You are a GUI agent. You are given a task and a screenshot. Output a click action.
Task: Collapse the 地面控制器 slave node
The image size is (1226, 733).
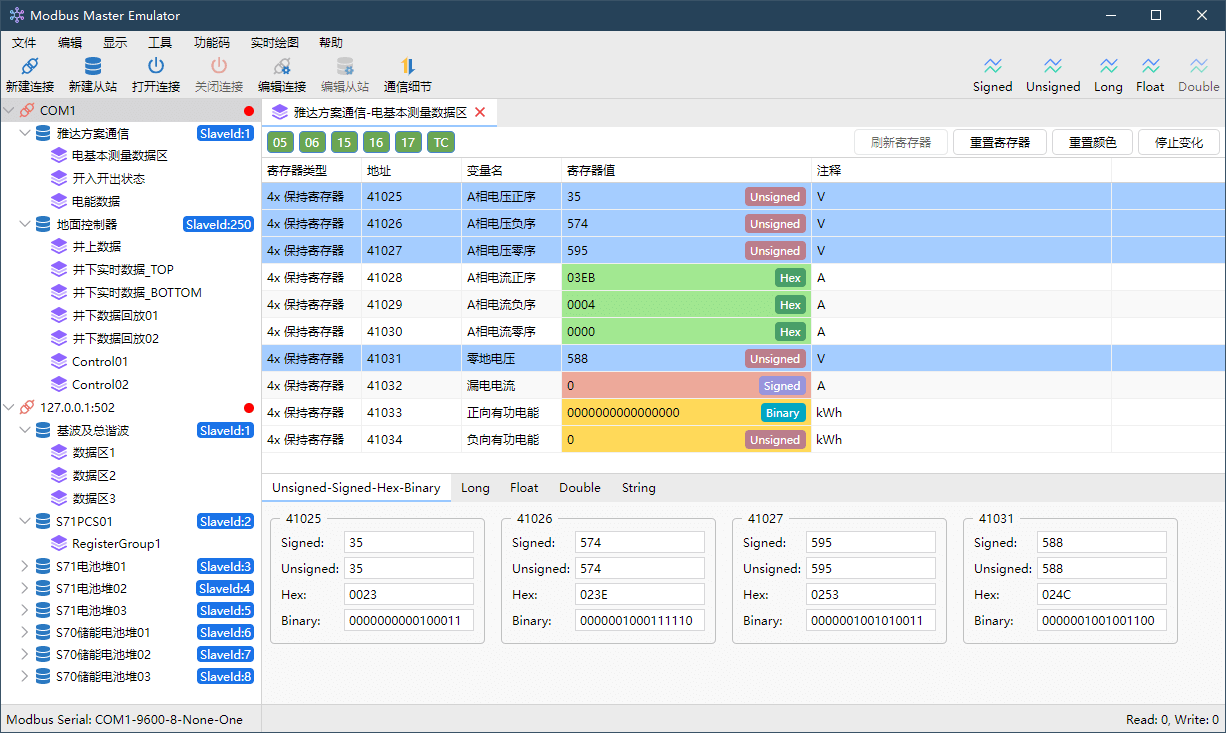tap(25, 224)
